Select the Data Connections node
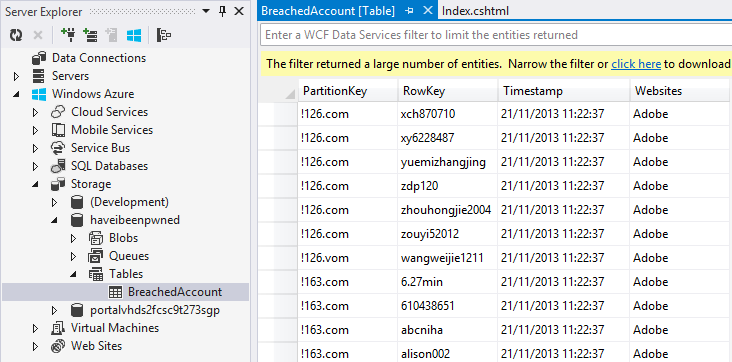 99,58
